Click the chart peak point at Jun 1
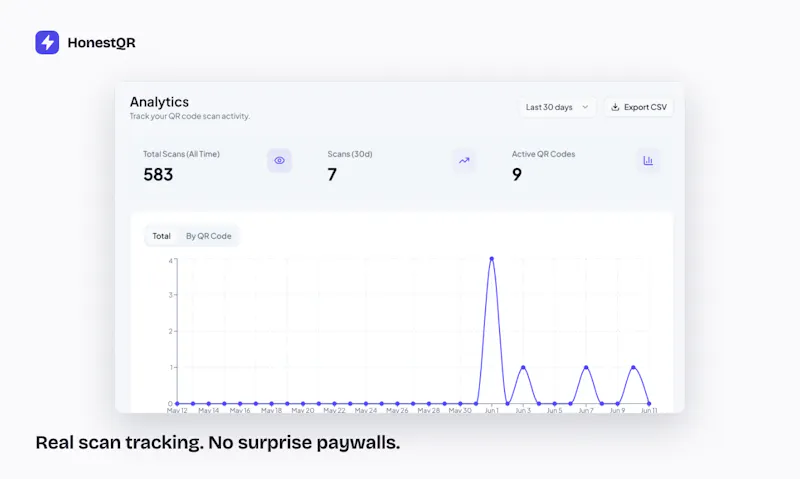The width and height of the screenshot is (800, 479). click(491, 259)
